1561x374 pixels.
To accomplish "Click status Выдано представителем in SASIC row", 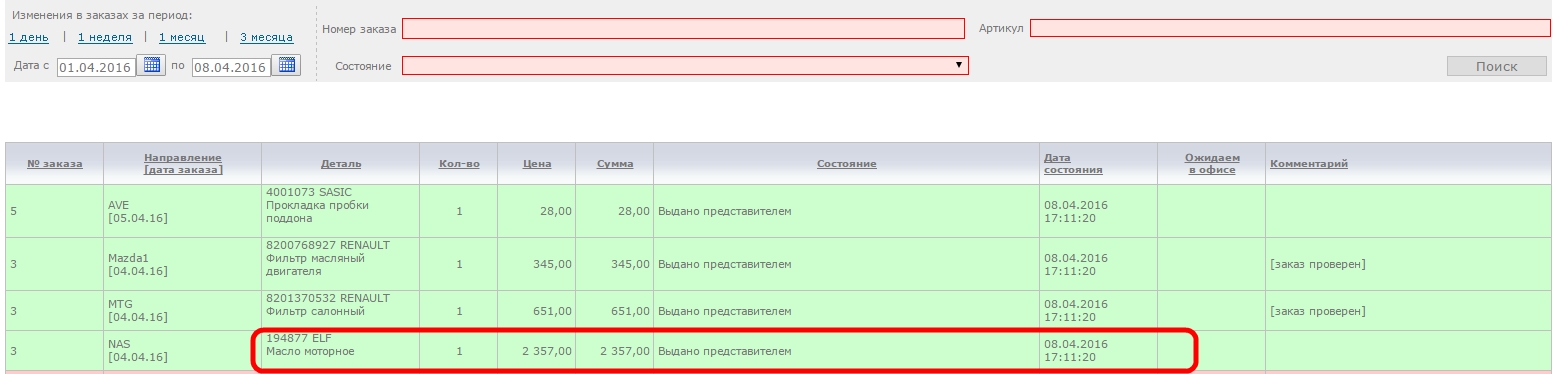I will [724, 211].
